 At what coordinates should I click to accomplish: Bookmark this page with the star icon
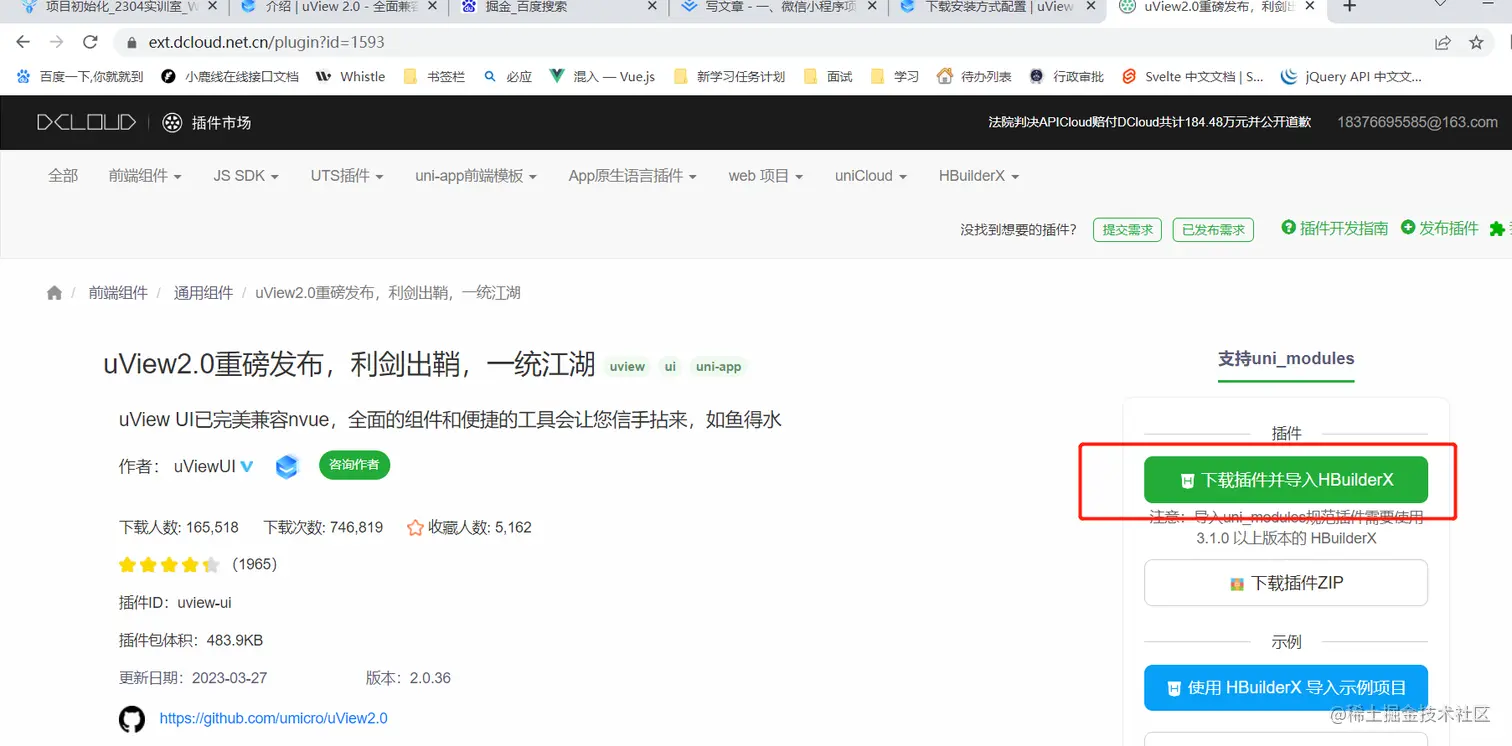(x=1476, y=42)
